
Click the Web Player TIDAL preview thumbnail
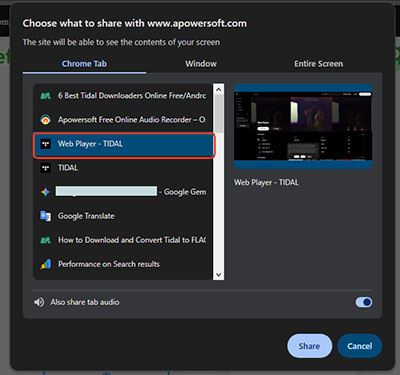(x=303, y=127)
